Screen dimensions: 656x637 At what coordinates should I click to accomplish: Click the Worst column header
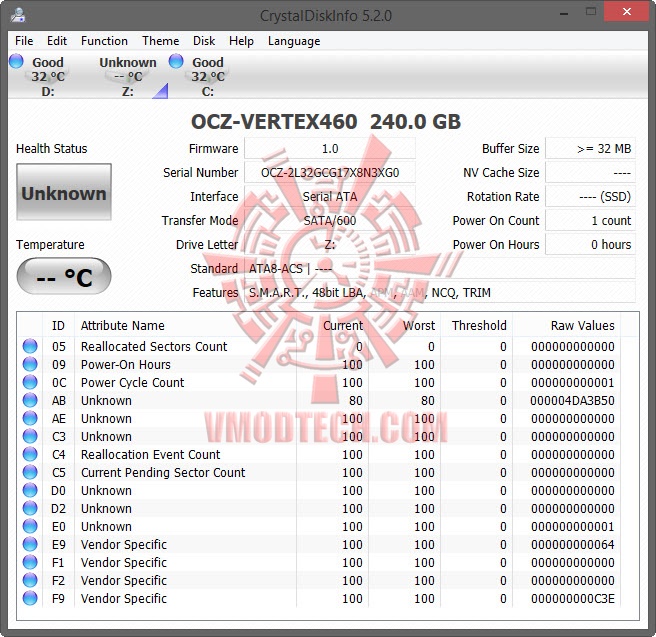(x=404, y=325)
